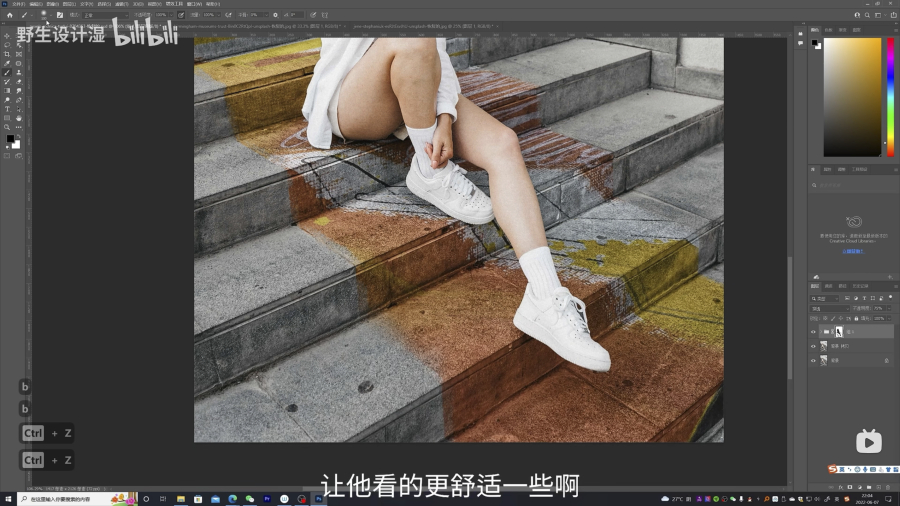Screen dimensions: 900x506
Task: Toggle lock all padlock in Layers
Action: coord(856,318)
